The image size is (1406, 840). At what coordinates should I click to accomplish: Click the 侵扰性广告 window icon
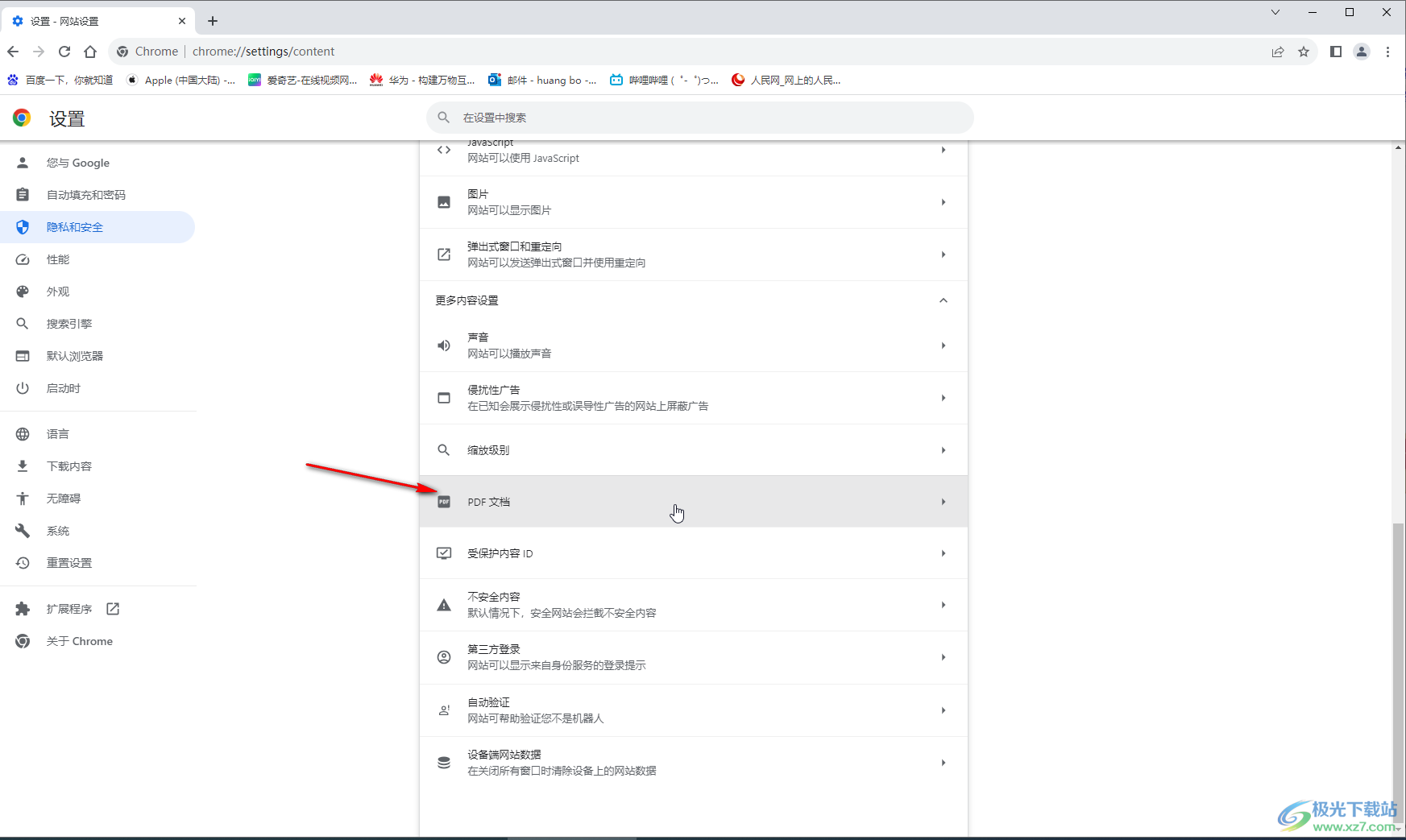[x=444, y=398]
